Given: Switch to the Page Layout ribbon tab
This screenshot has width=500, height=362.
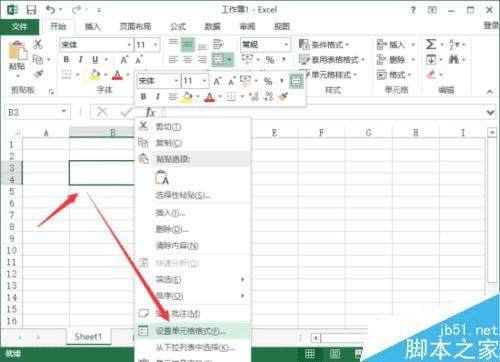Looking at the screenshot, I should [x=135, y=27].
